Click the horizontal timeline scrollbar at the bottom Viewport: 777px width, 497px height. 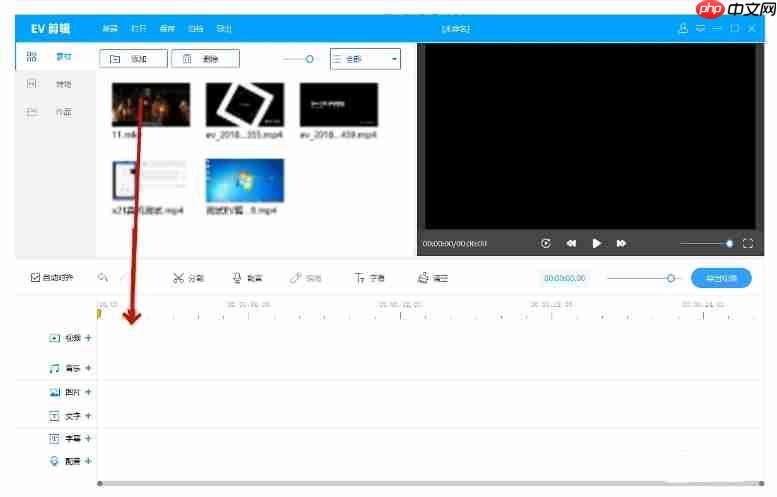tap(430, 483)
